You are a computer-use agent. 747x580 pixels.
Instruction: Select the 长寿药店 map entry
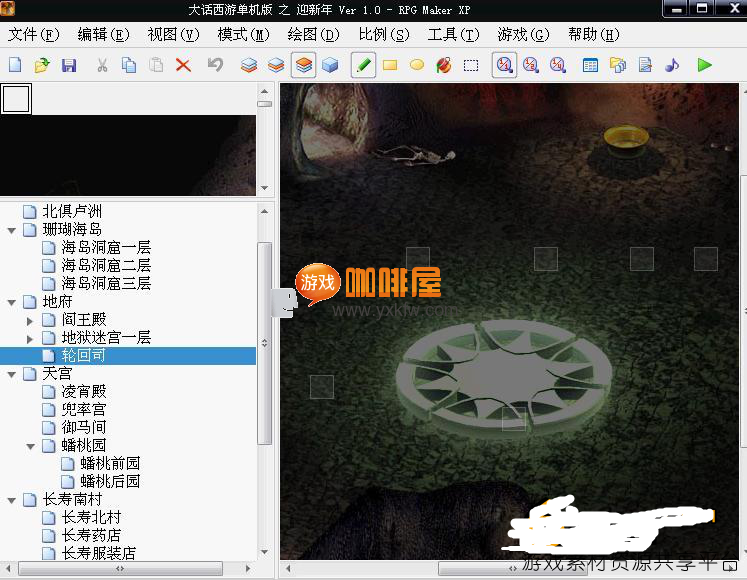tap(90, 536)
